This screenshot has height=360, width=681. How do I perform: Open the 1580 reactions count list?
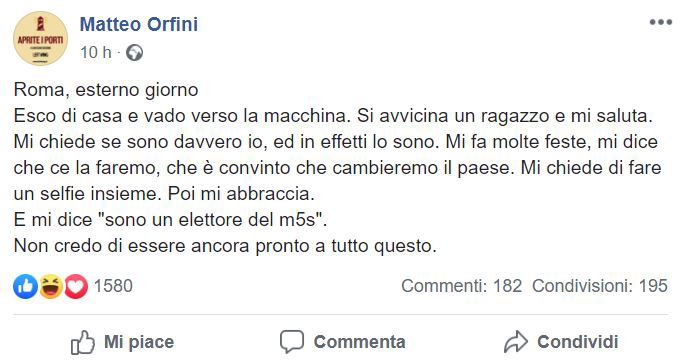pos(113,286)
